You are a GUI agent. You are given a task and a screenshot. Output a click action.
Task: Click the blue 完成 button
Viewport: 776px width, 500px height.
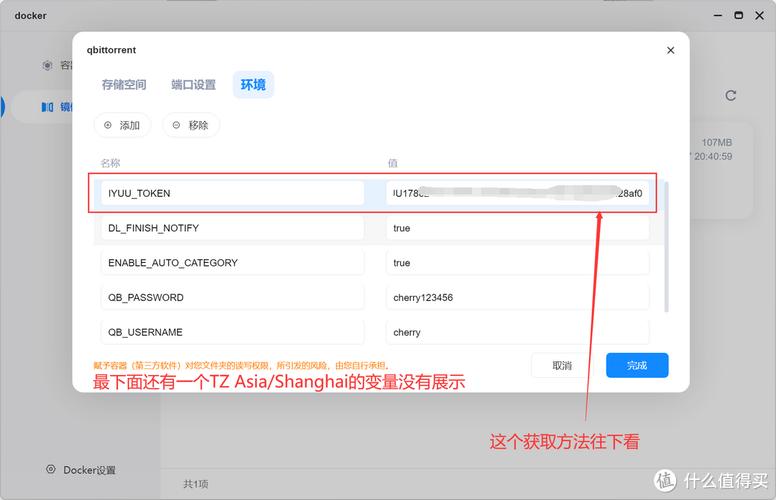[x=637, y=365]
